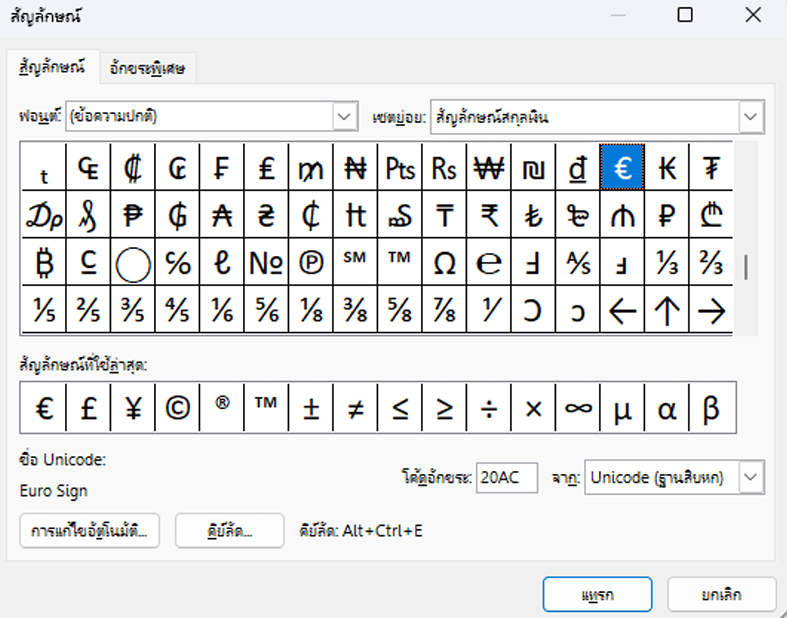Image resolution: width=787 pixels, height=618 pixels.
Task: Select the Bitcoin symbol in the grid
Action: (44, 264)
